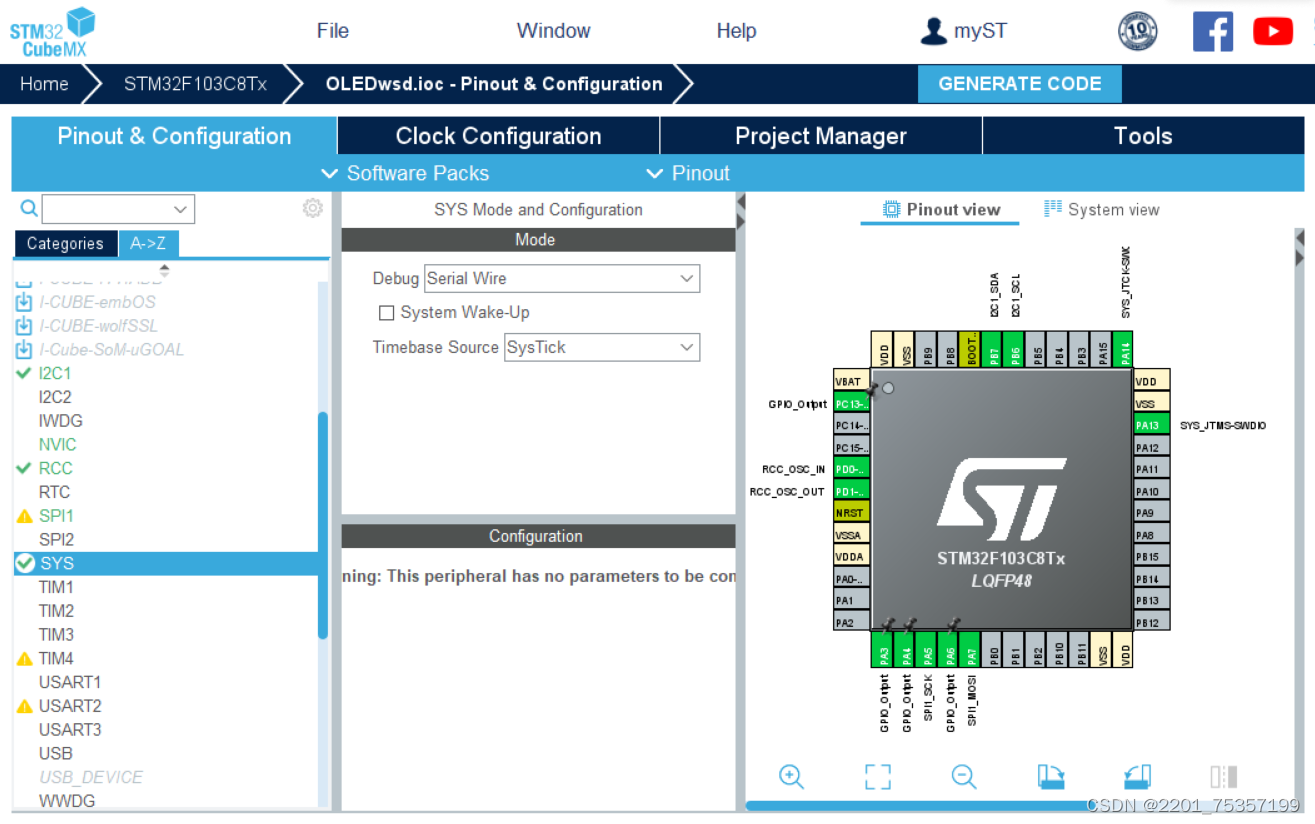Rotate the chip clockwise icon
This screenshot has width=1315, height=824.
[1050, 777]
